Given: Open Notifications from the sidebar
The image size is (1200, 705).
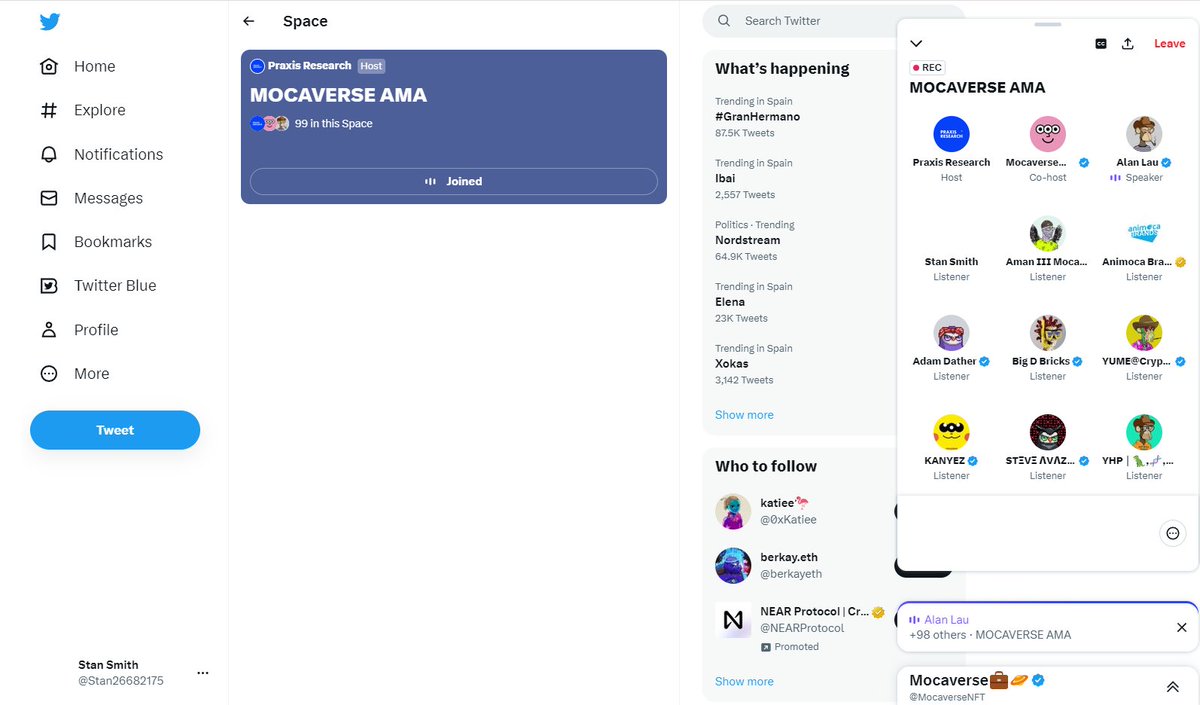Looking at the screenshot, I should click(x=101, y=154).
